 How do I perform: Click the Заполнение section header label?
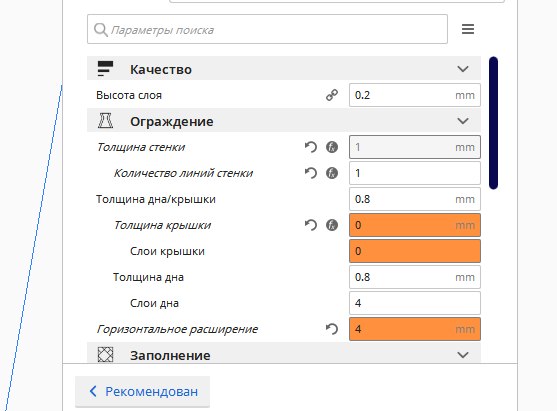point(170,355)
